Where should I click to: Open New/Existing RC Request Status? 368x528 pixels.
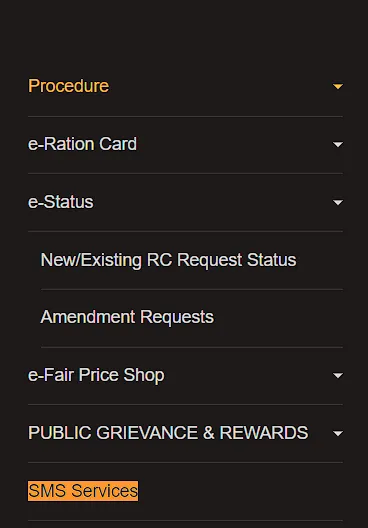click(168, 260)
